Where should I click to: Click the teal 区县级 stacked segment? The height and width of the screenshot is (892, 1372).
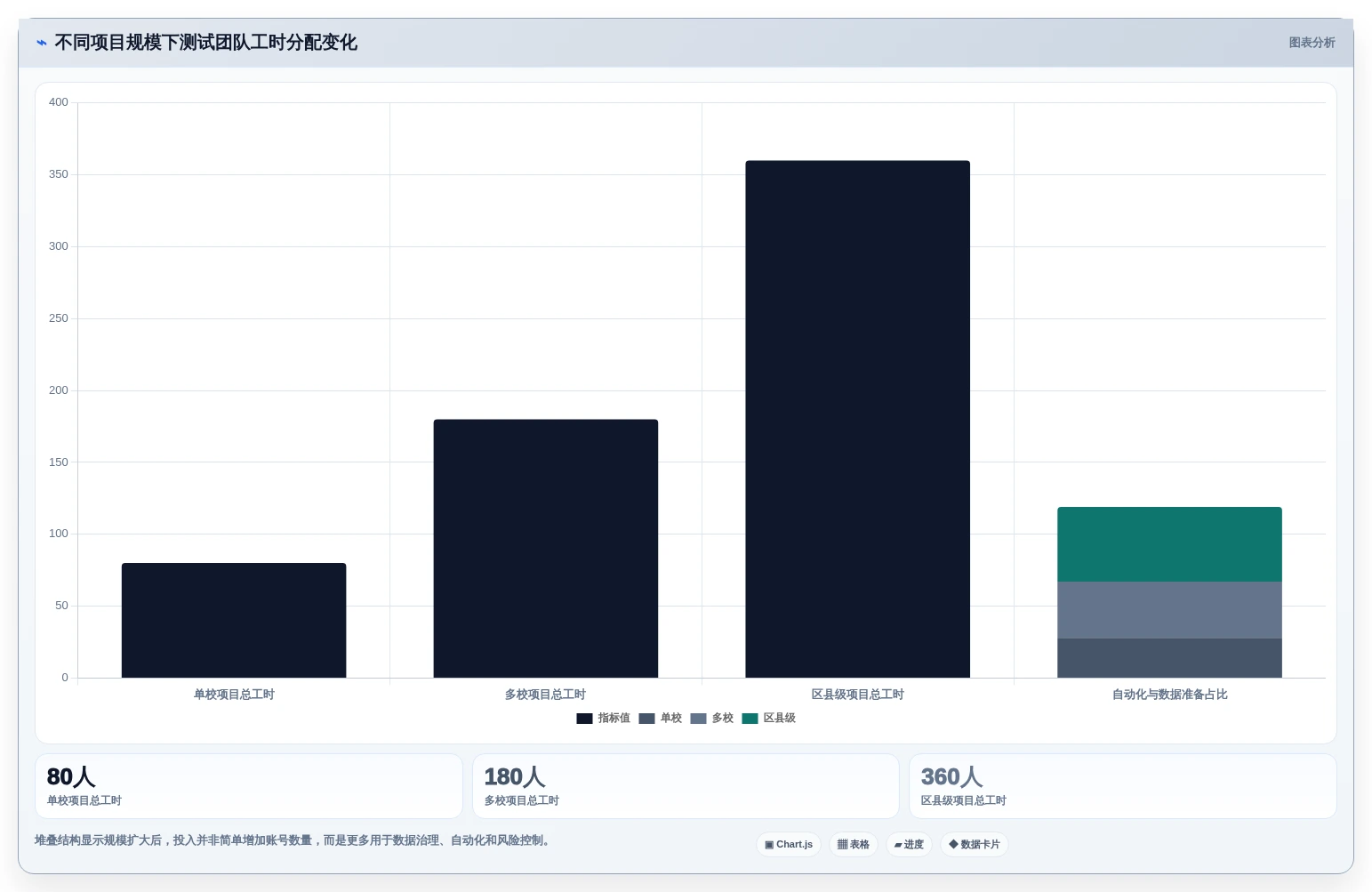pos(1169,544)
